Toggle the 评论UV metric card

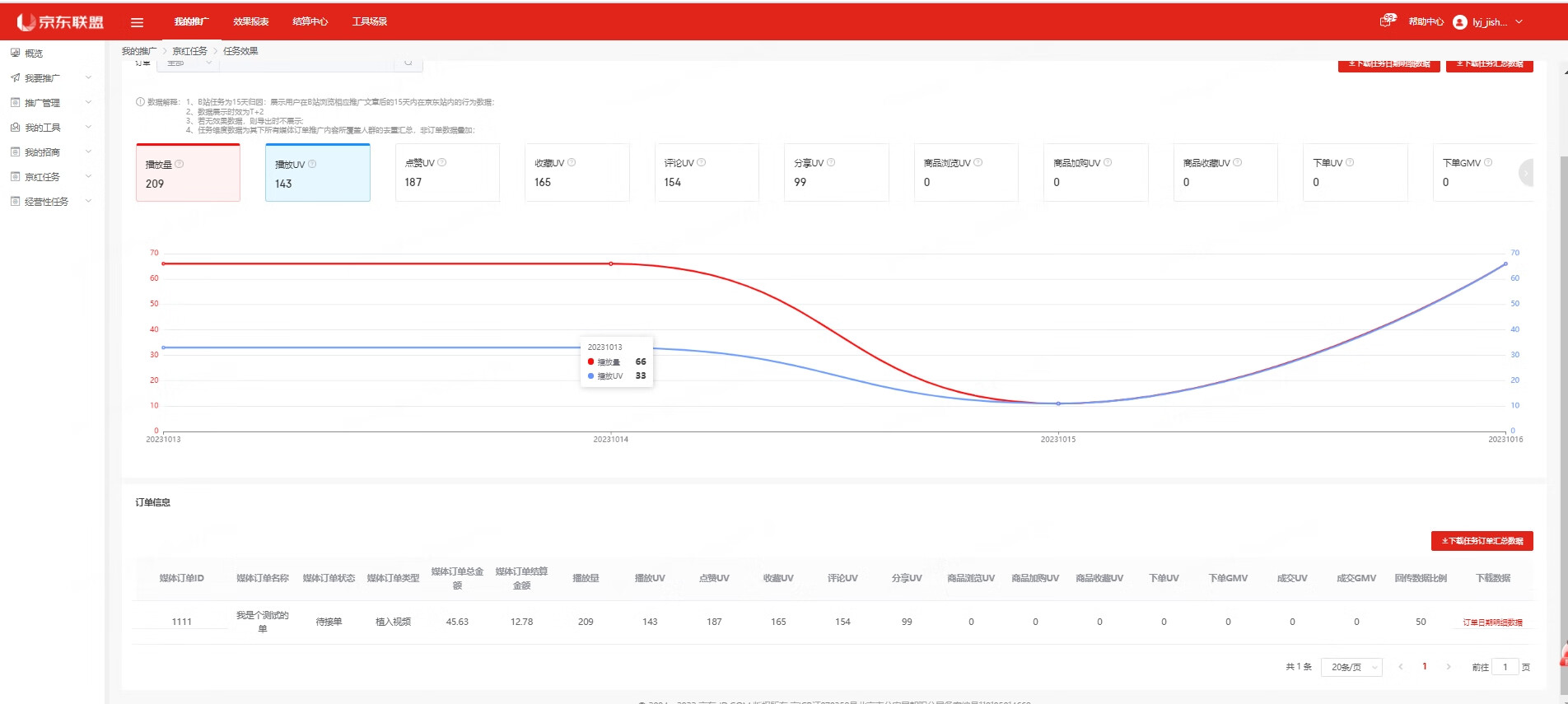click(706, 173)
